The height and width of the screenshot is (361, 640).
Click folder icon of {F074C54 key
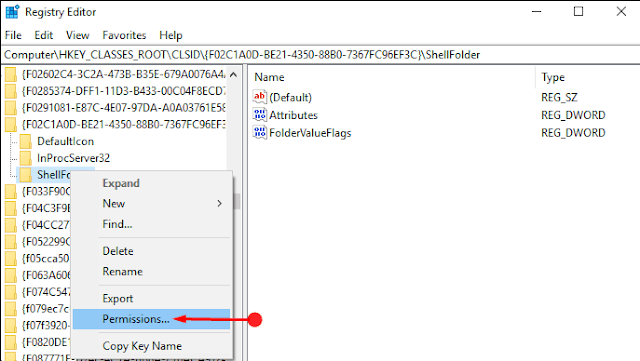tap(11, 292)
